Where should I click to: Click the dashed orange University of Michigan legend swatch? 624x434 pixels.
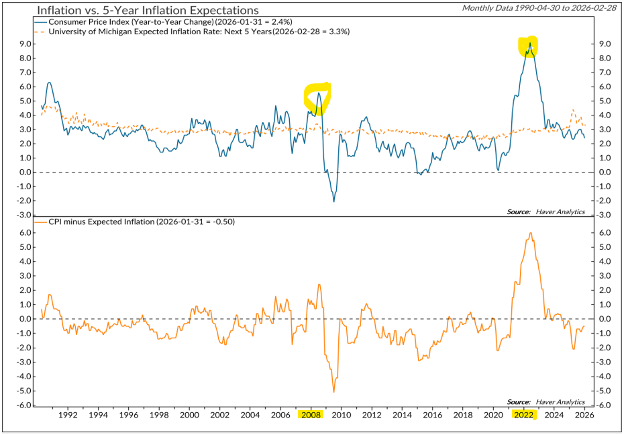(40, 31)
